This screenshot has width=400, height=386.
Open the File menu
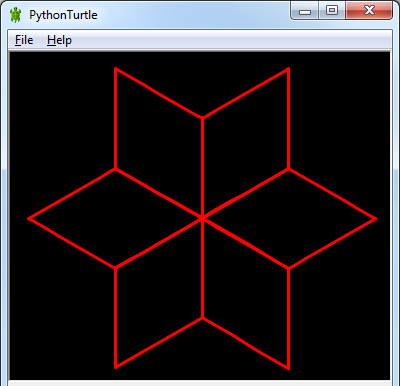pos(24,40)
